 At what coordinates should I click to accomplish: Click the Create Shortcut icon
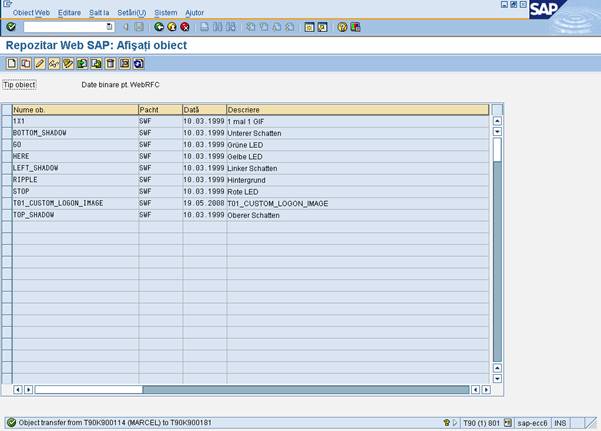(x=322, y=27)
